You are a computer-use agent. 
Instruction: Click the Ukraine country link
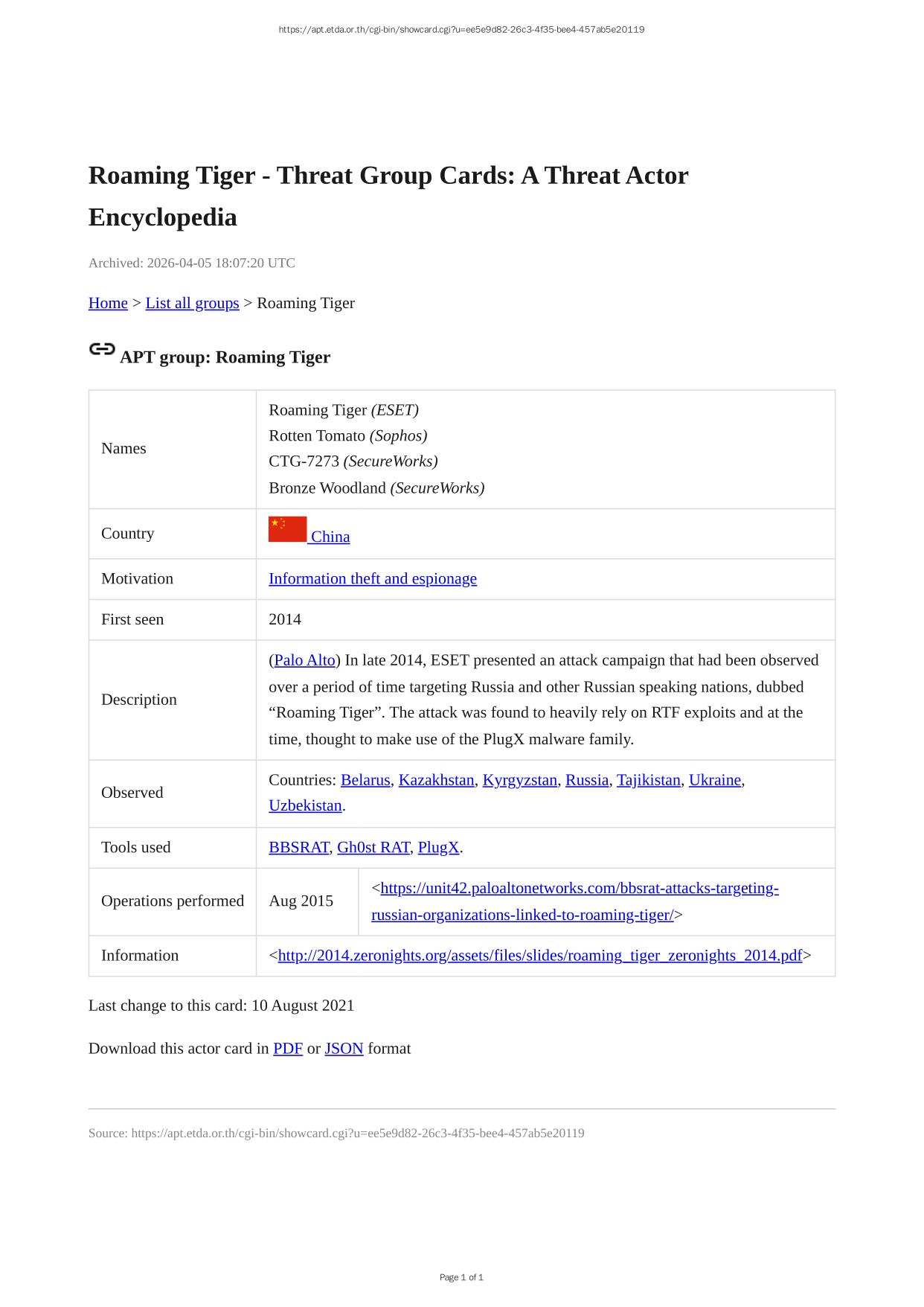pos(714,780)
